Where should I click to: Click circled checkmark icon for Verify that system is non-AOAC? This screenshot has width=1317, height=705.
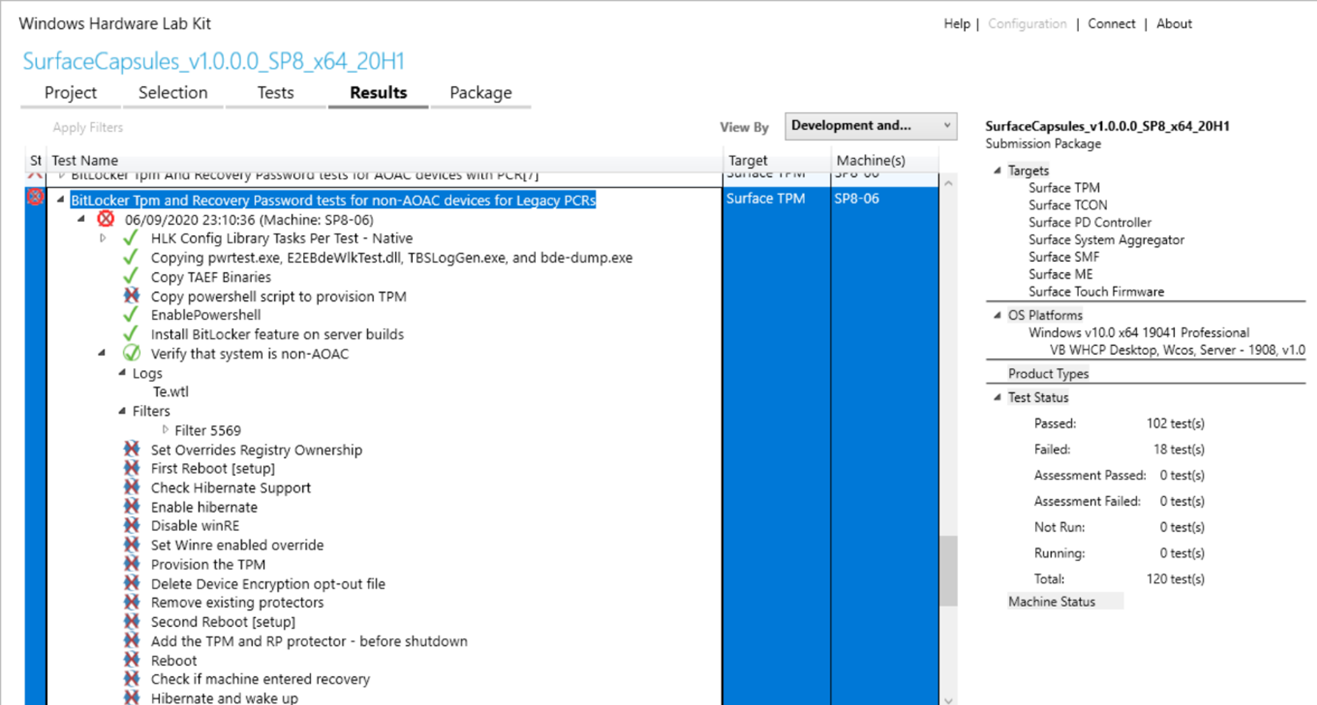[130, 353]
